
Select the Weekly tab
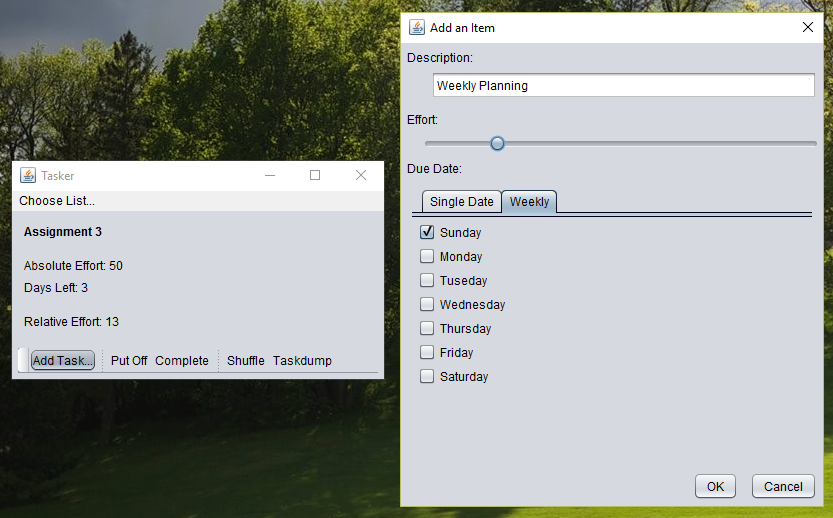pos(529,202)
